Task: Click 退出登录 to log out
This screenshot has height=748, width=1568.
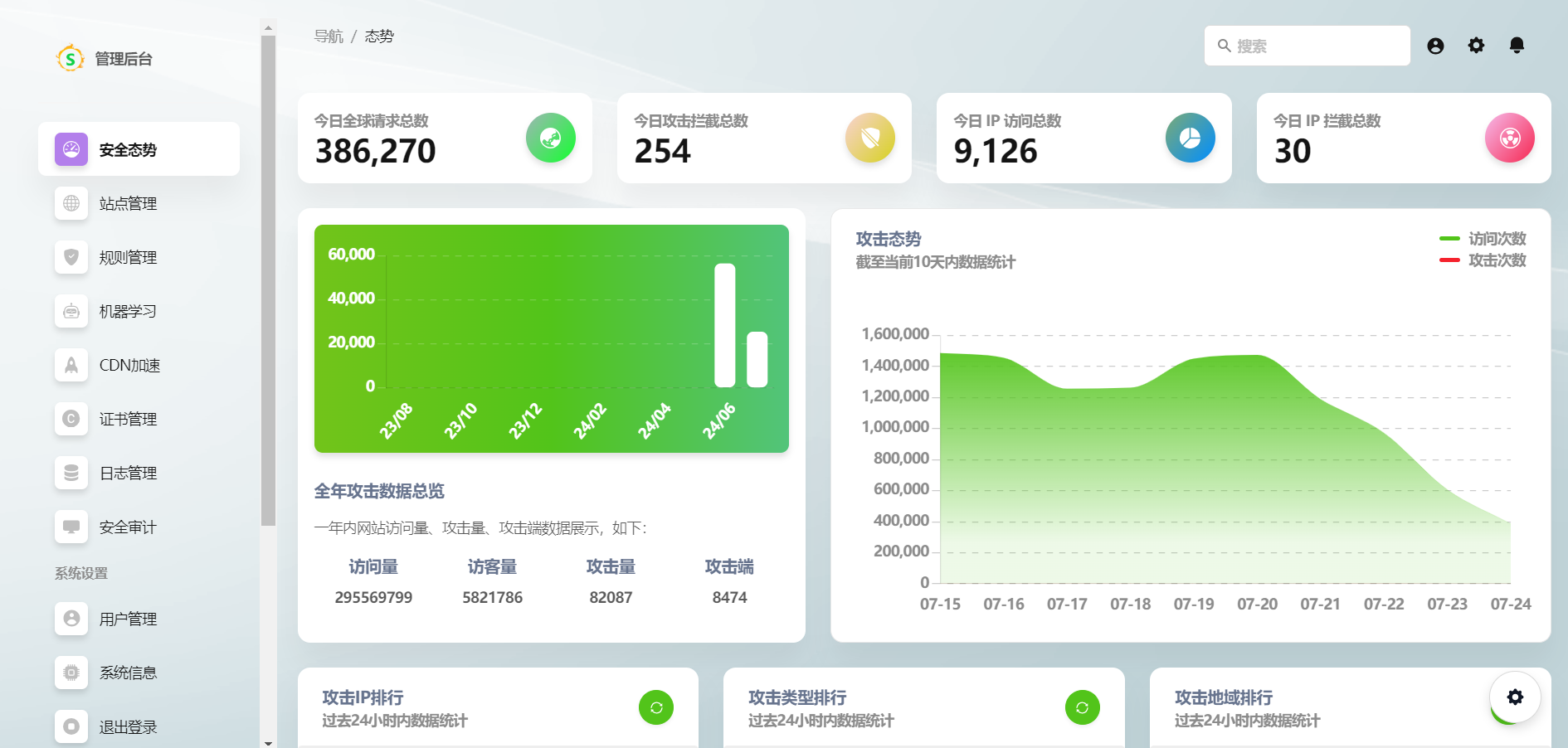Action: (x=128, y=727)
